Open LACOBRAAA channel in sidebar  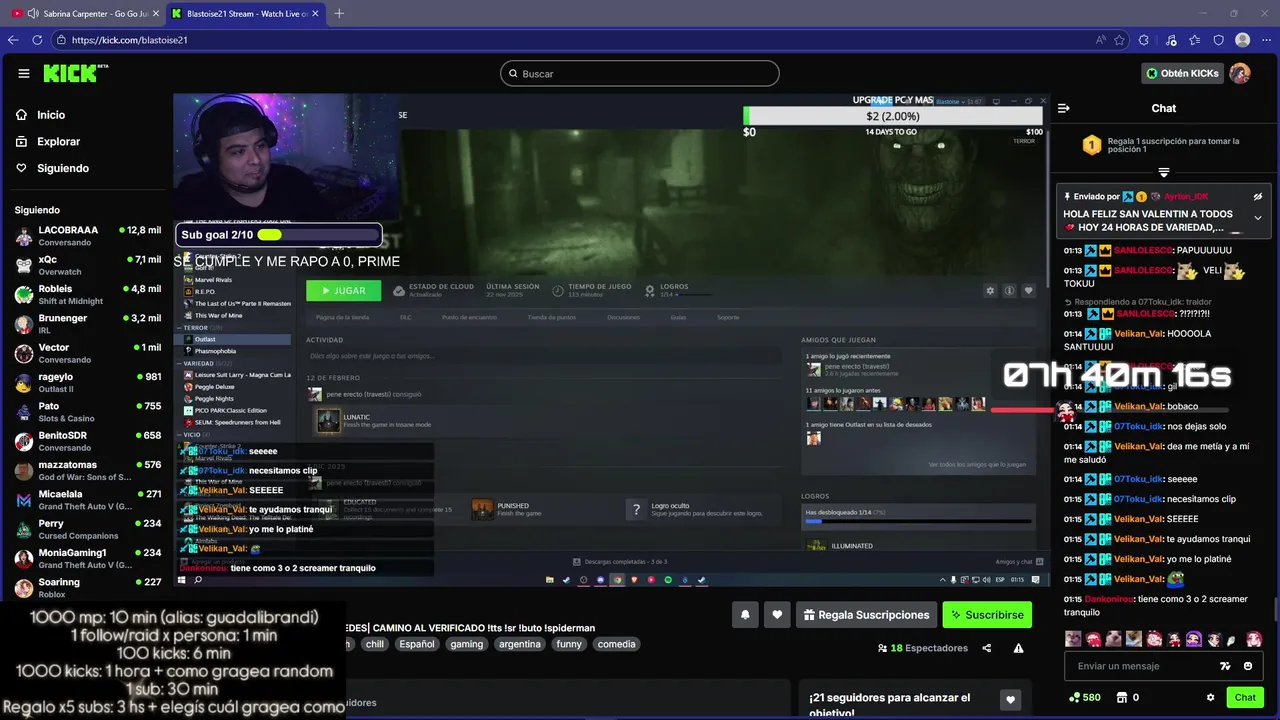click(x=87, y=236)
